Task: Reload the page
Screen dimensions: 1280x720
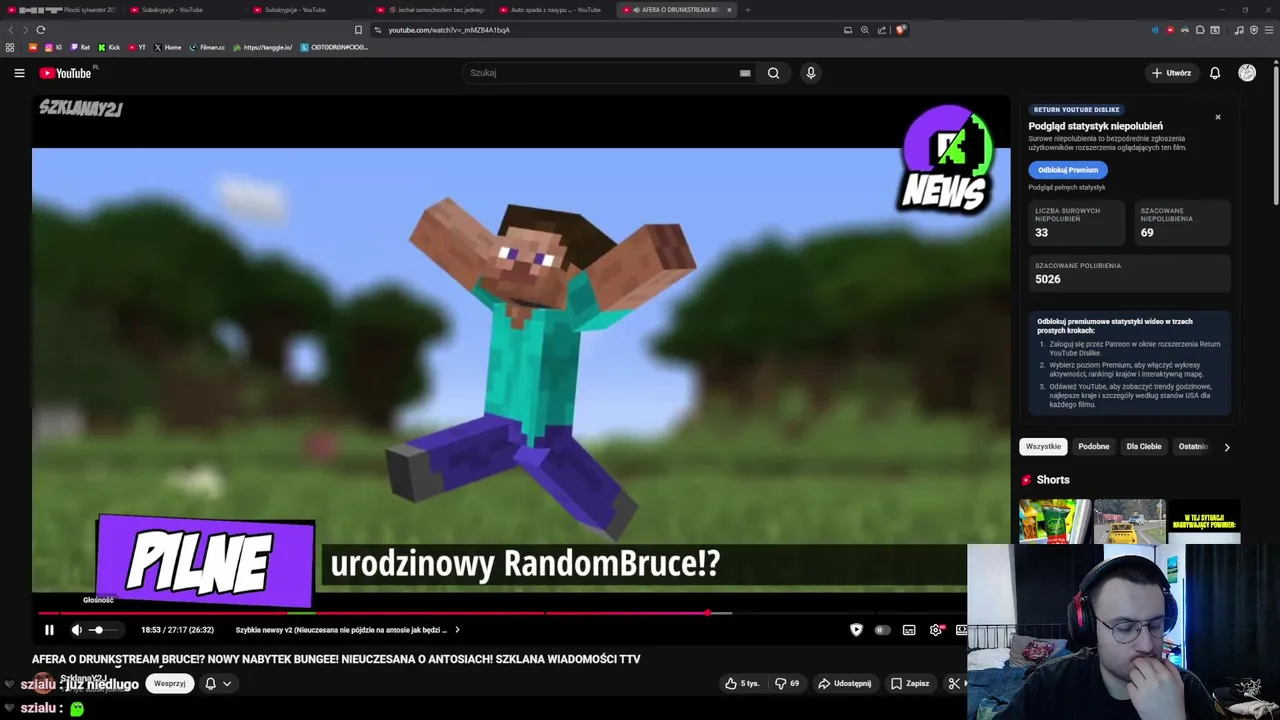Action: (x=41, y=30)
